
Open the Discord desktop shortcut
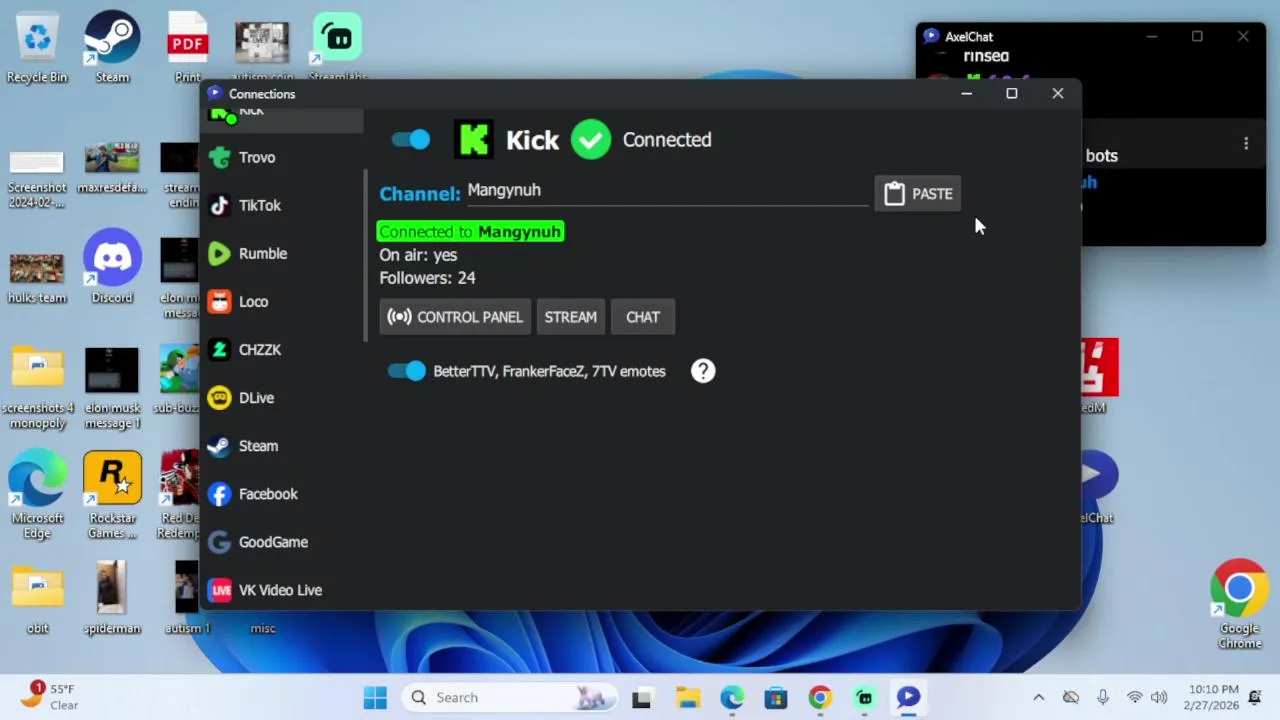(112, 266)
